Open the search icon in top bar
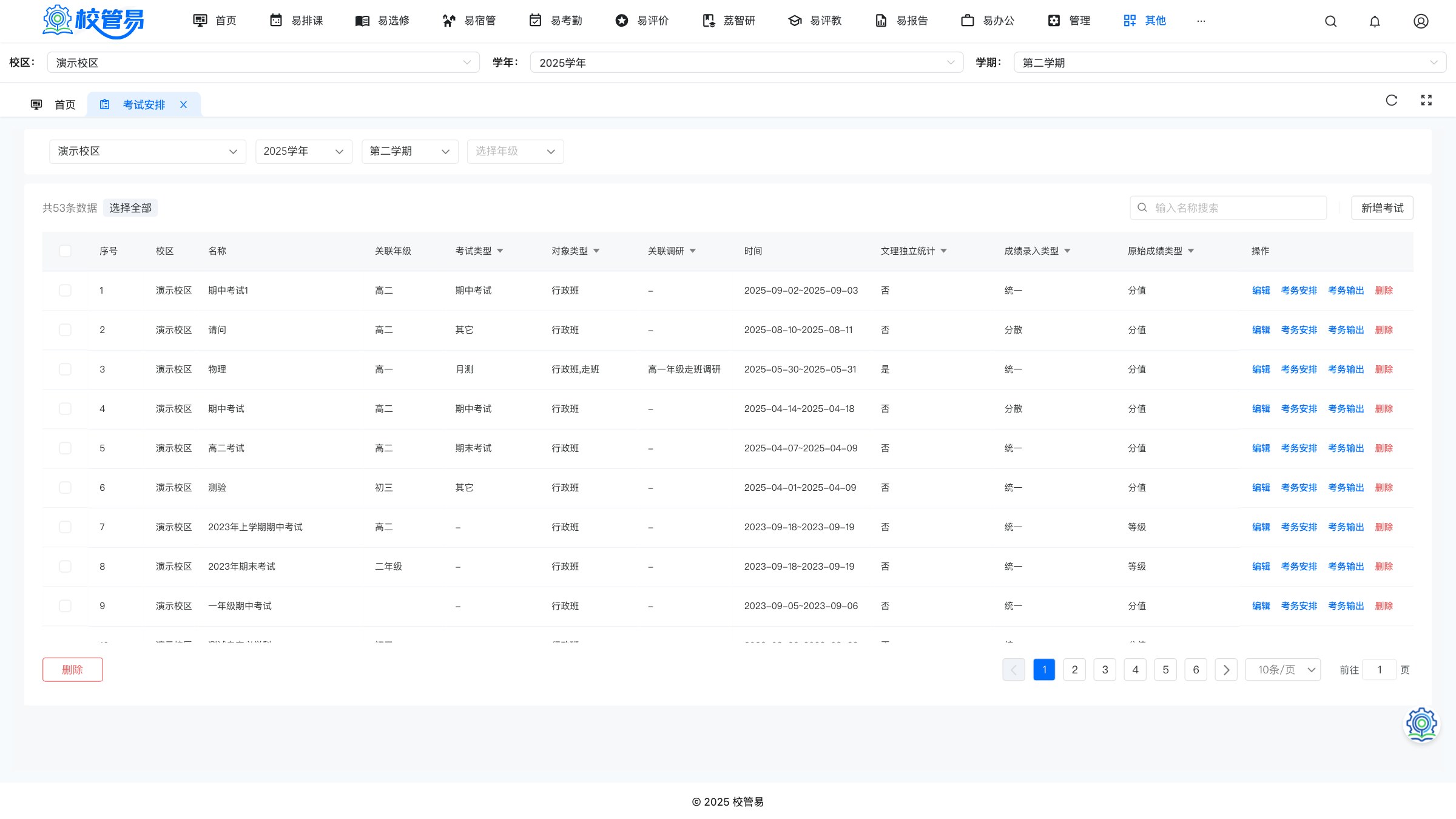This screenshot has height=819, width=1456. 1330,21
